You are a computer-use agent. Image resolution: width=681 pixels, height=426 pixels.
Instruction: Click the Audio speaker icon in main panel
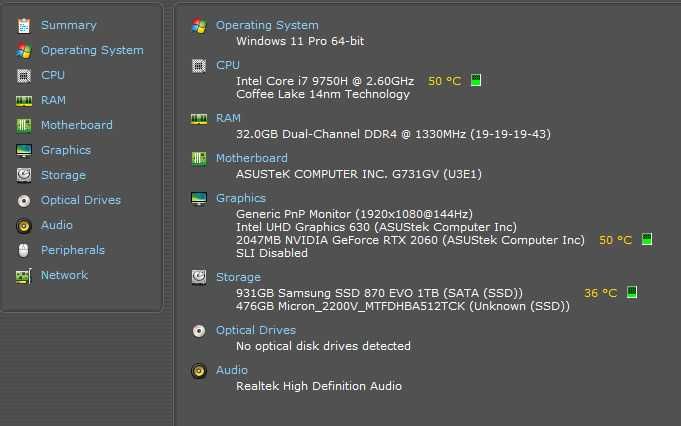[x=199, y=371]
